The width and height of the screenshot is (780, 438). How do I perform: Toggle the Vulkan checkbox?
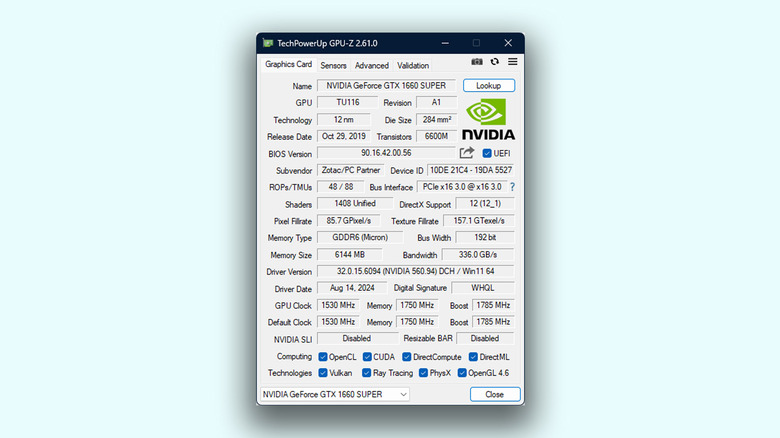tap(323, 373)
